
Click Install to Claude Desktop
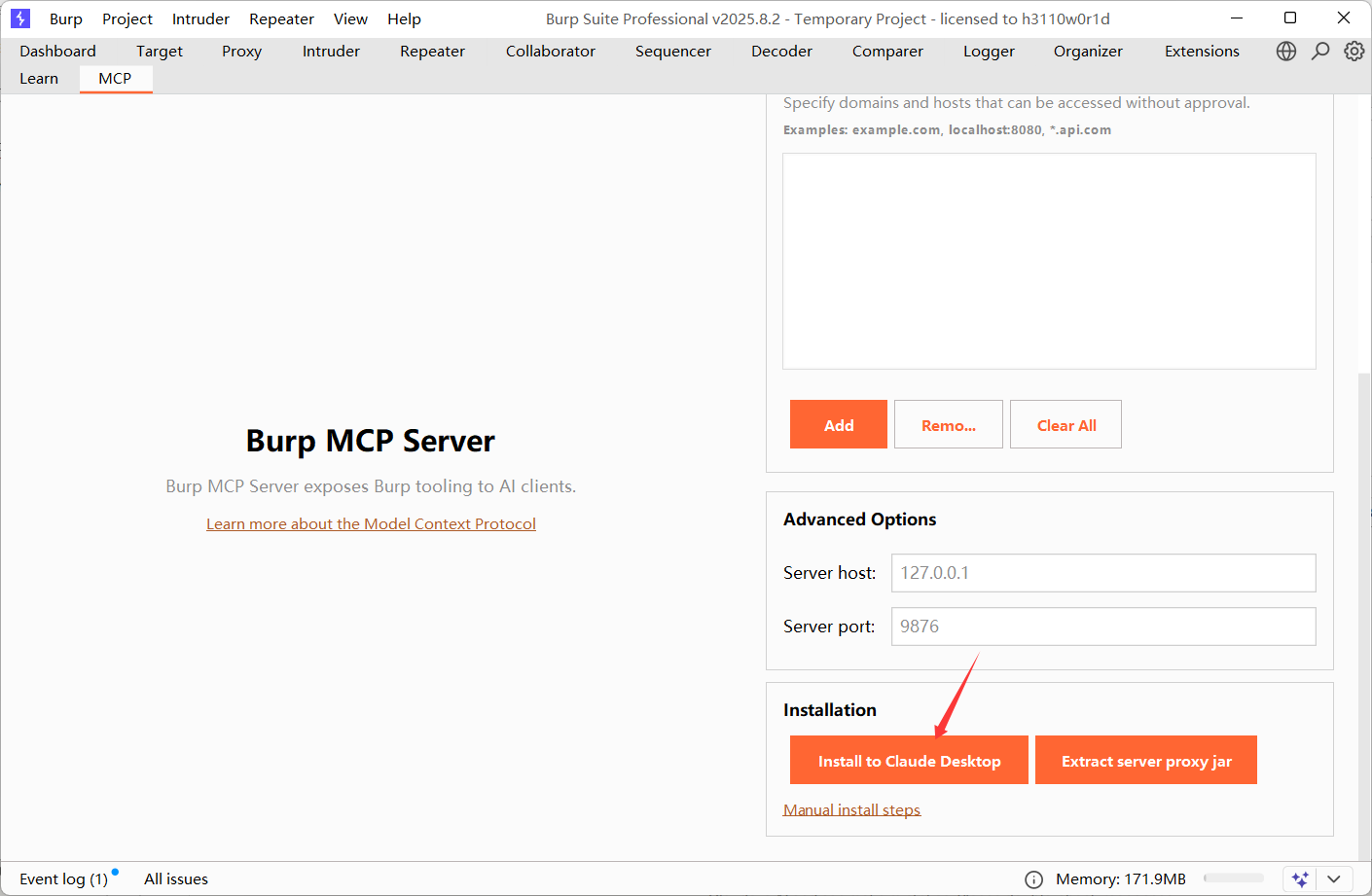point(909,761)
